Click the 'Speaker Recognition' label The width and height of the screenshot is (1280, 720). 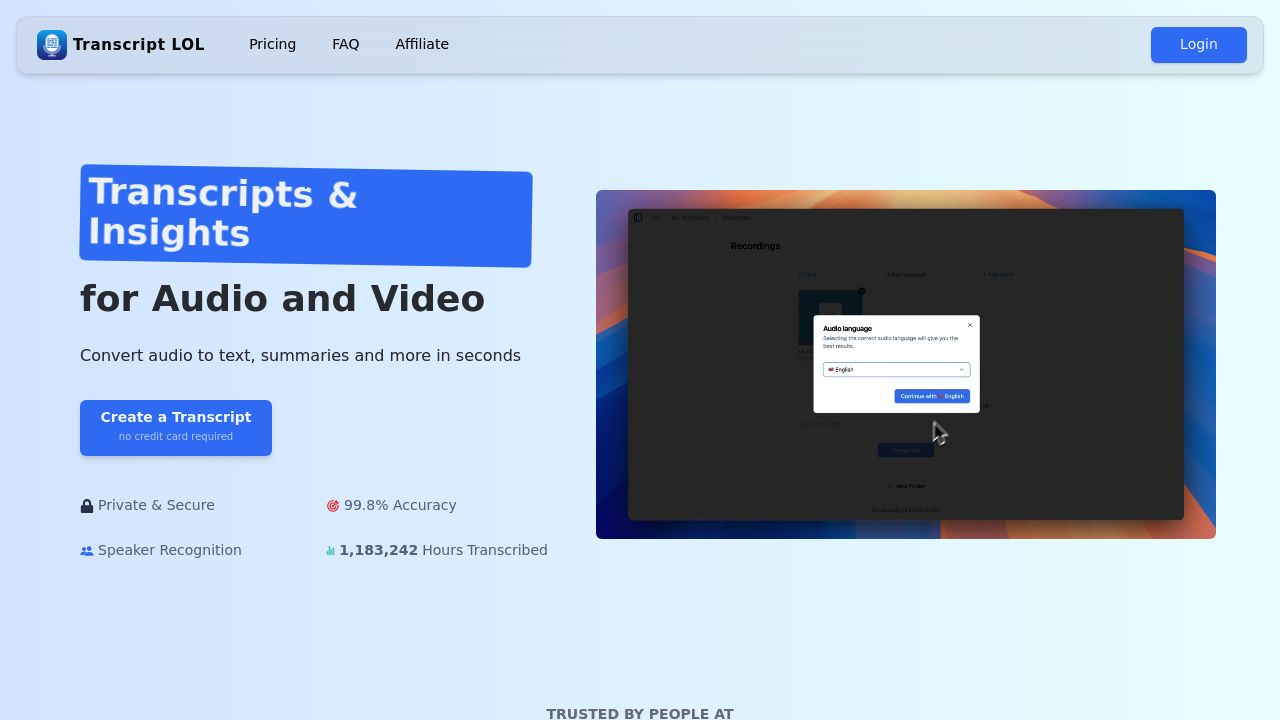[170, 551]
